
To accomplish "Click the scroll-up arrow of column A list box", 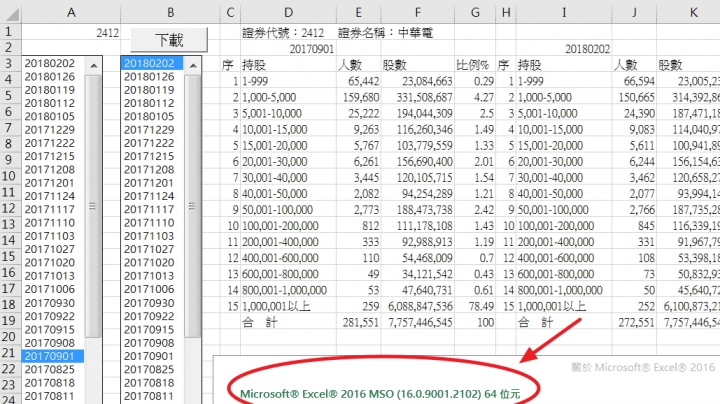I will tap(94, 66).
